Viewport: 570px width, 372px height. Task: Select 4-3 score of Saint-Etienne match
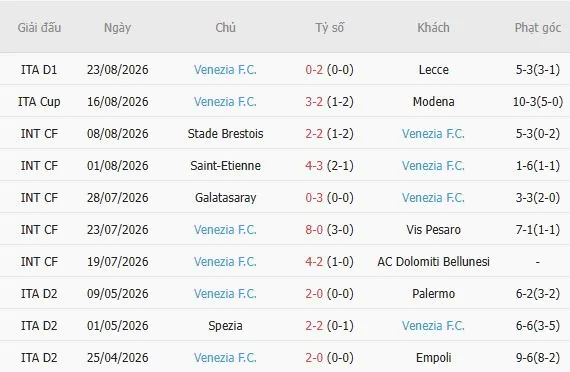[x=314, y=165]
